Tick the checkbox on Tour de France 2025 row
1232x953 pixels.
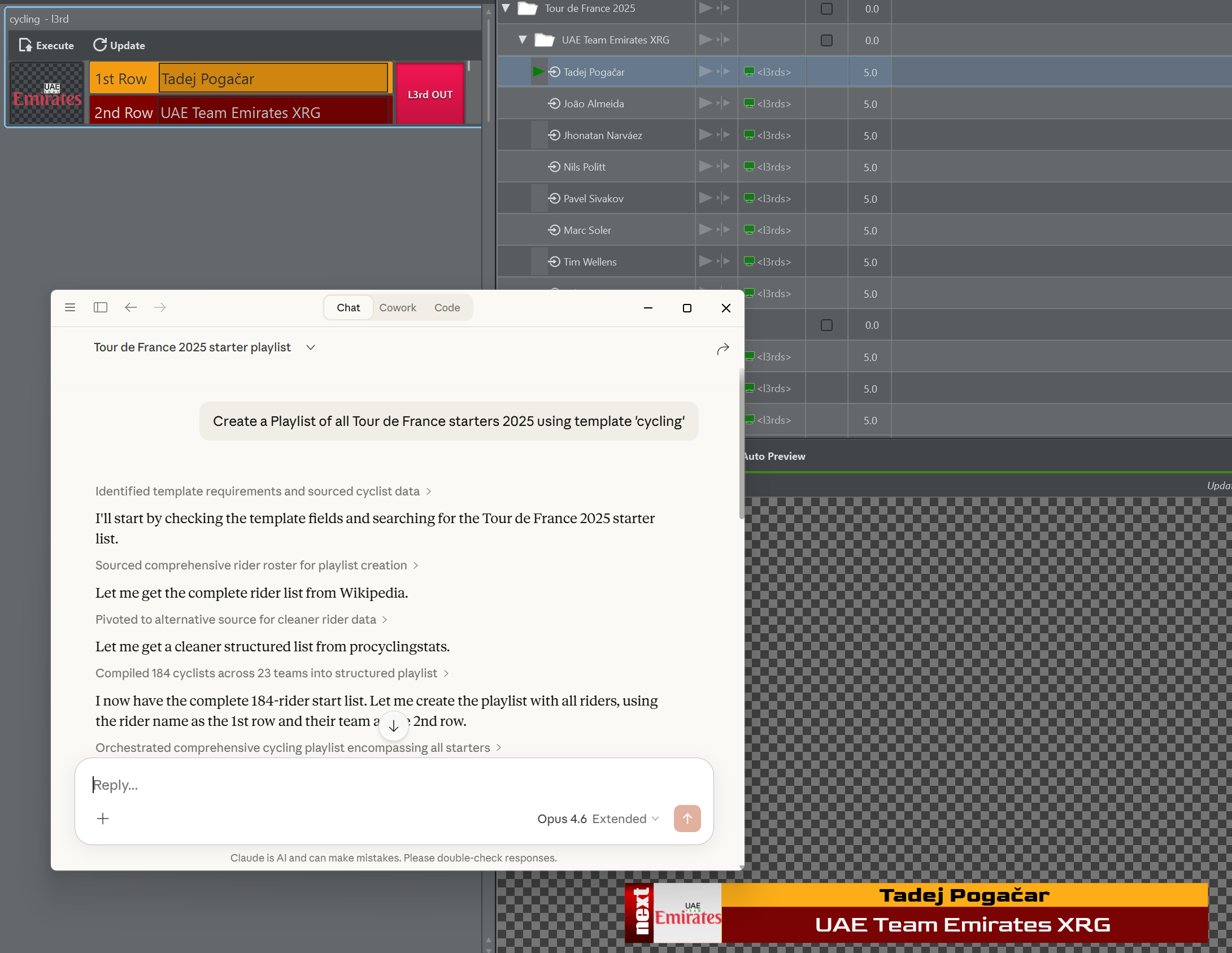coord(826,8)
